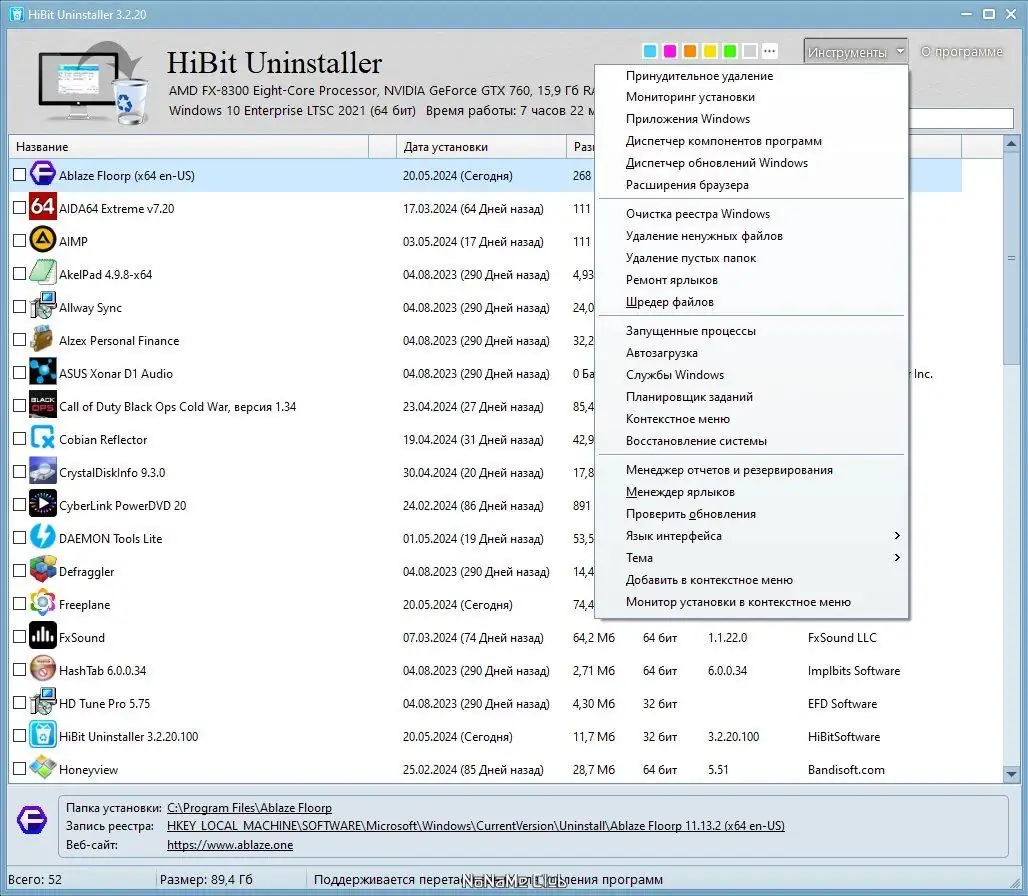Screen dimensions: 1028x896
Task: Open the Инструменты dropdown button
Action: point(856,51)
